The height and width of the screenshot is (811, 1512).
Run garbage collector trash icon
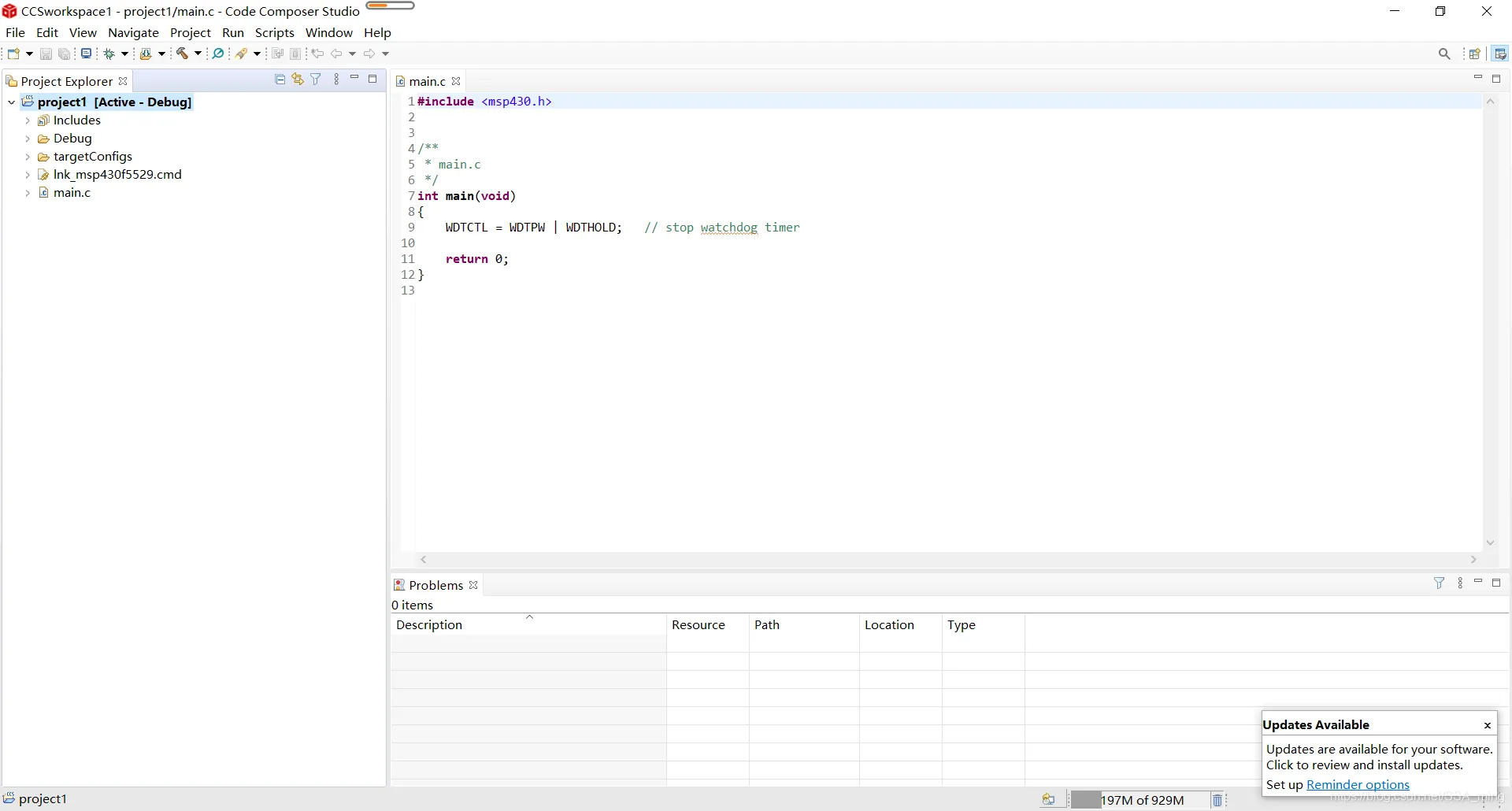click(x=1217, y=800)
